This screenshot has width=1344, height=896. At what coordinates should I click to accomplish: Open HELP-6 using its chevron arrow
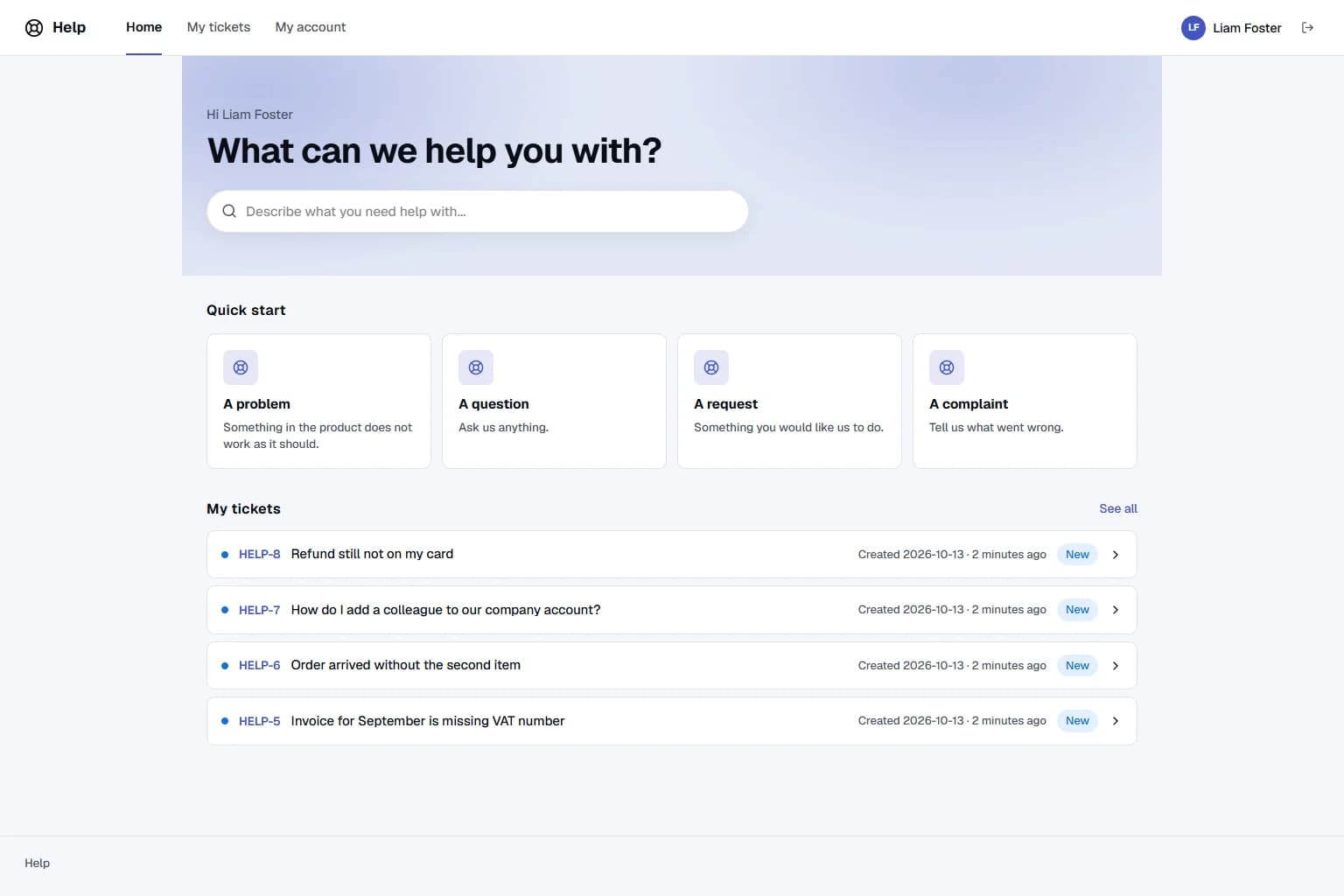coord(1116,666)
